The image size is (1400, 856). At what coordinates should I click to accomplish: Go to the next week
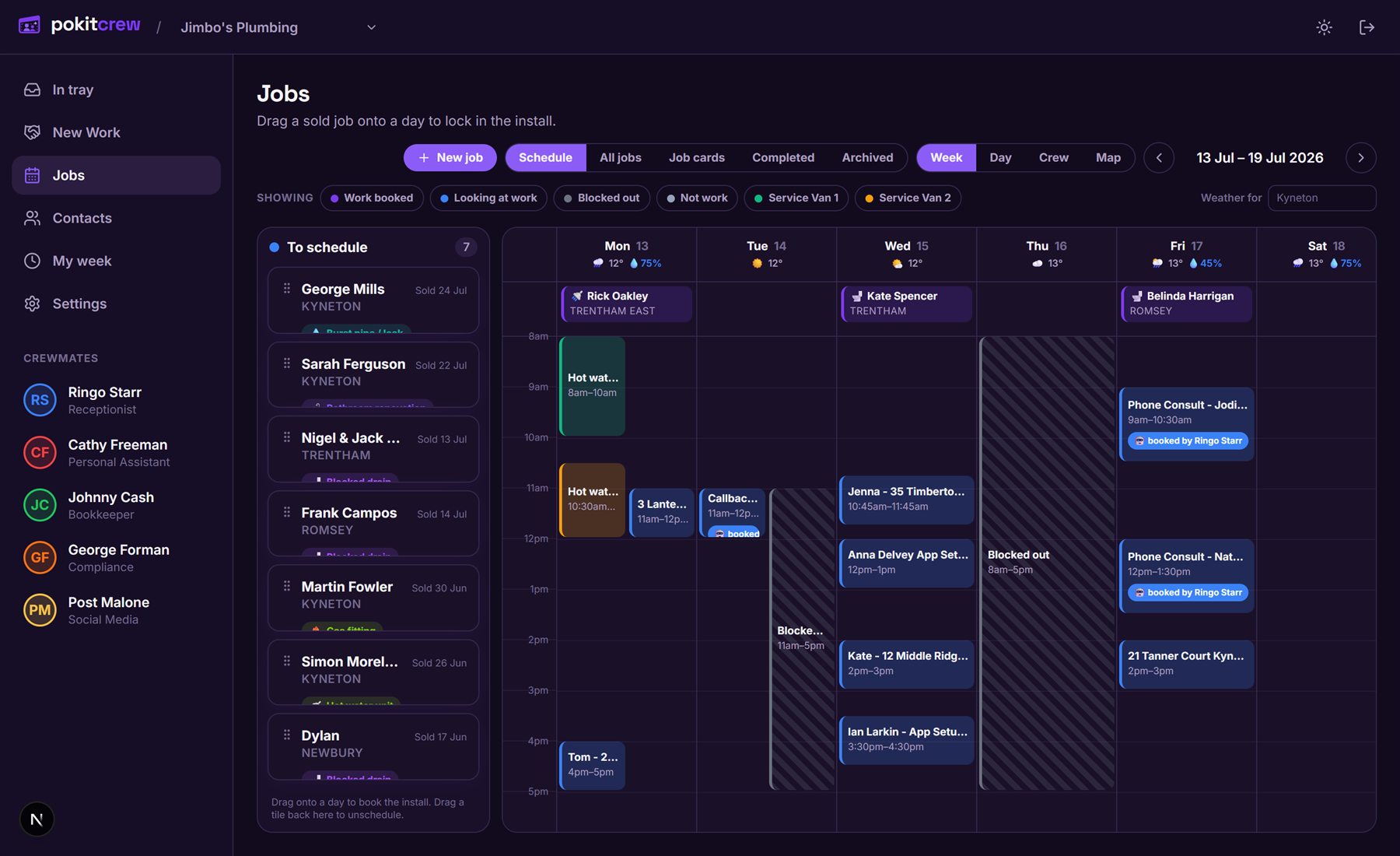point(1360,158)
